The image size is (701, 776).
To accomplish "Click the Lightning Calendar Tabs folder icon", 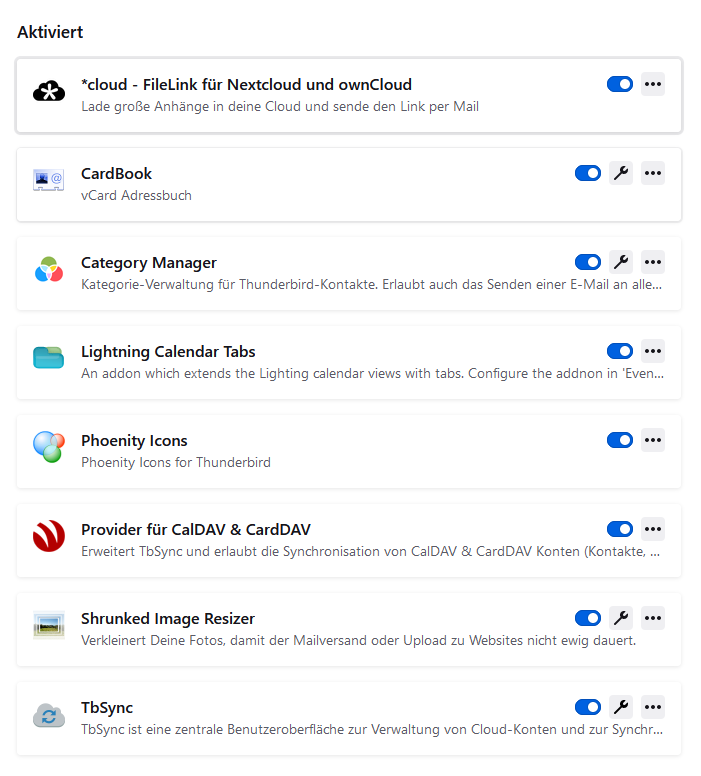I will [48, 359].
